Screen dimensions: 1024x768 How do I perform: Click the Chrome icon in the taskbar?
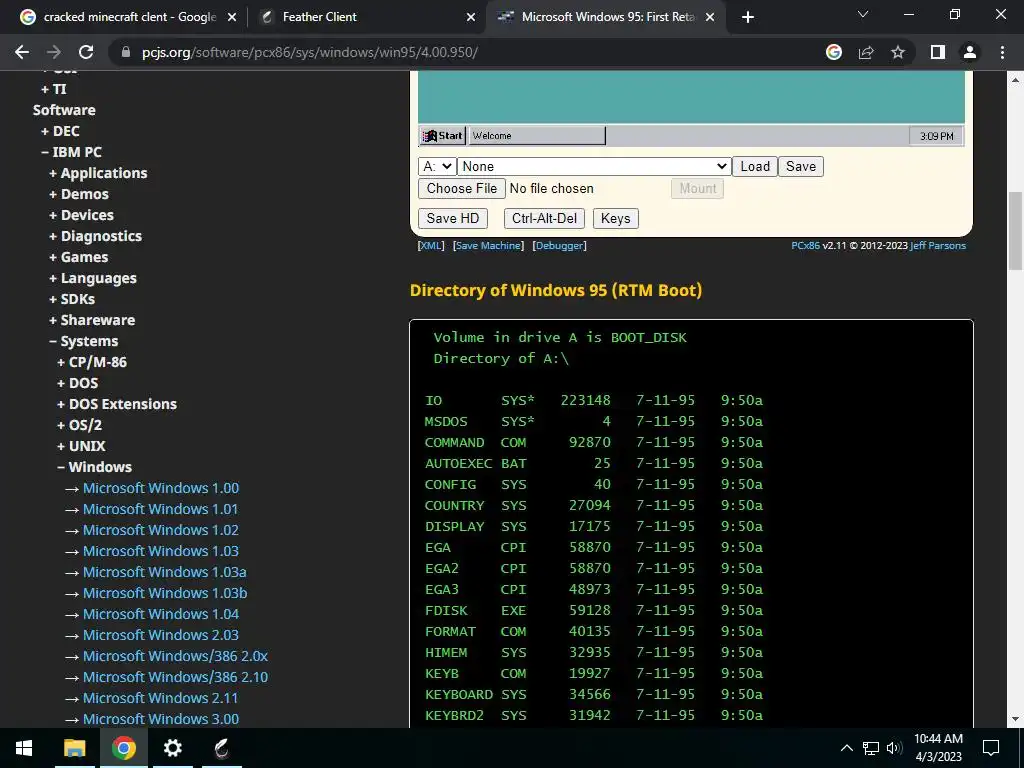coord(123,748)
